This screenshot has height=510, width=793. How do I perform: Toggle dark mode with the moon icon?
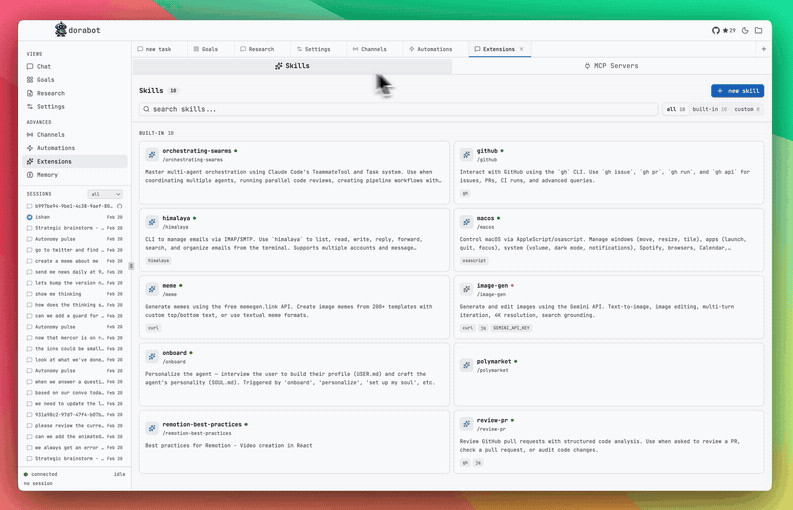click(x=745, y=30)
